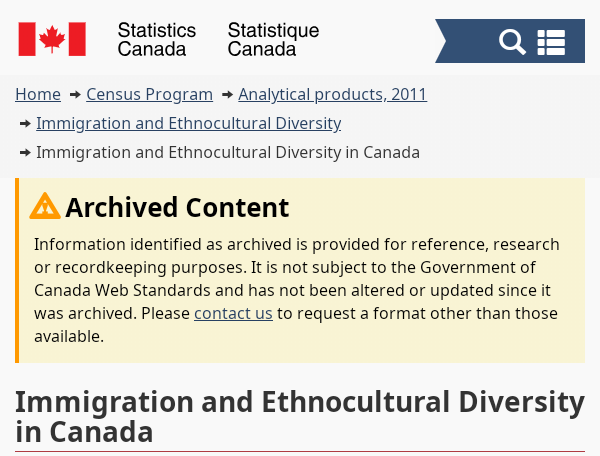Click the blue header banner's notched edge
Image resolution: width=600 pixels, height=456 pixels.
coord(442,41)
